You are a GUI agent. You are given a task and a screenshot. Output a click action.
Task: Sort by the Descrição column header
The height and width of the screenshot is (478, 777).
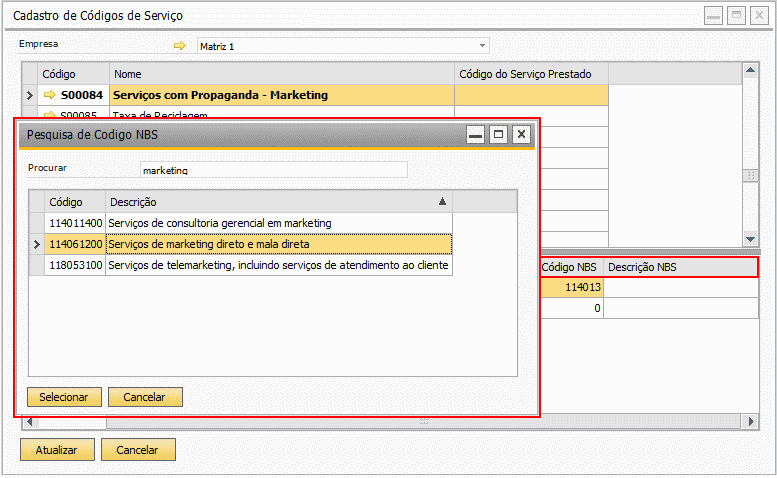[278, 202]
